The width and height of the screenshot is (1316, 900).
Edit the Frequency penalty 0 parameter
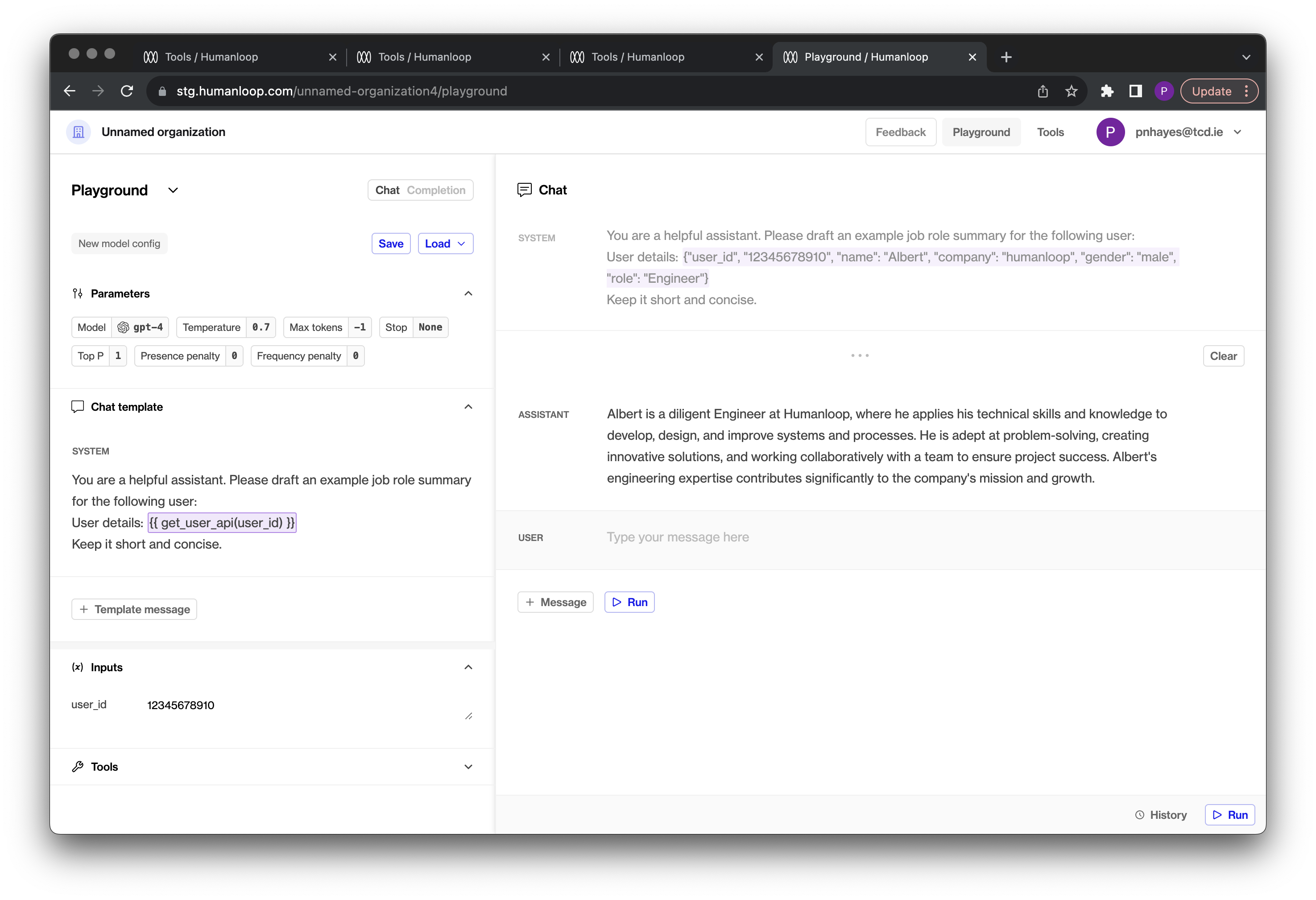click(x=307, y=355)
